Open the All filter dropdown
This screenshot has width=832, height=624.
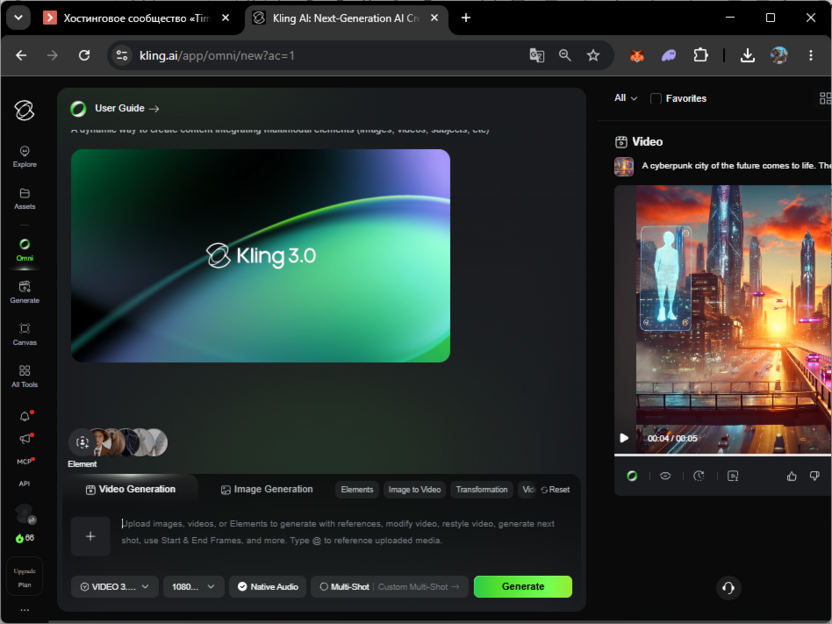626,98
